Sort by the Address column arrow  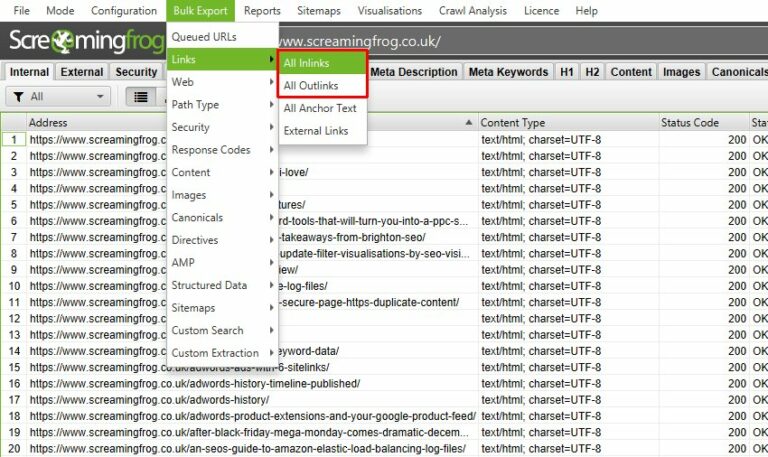point(469,122)
